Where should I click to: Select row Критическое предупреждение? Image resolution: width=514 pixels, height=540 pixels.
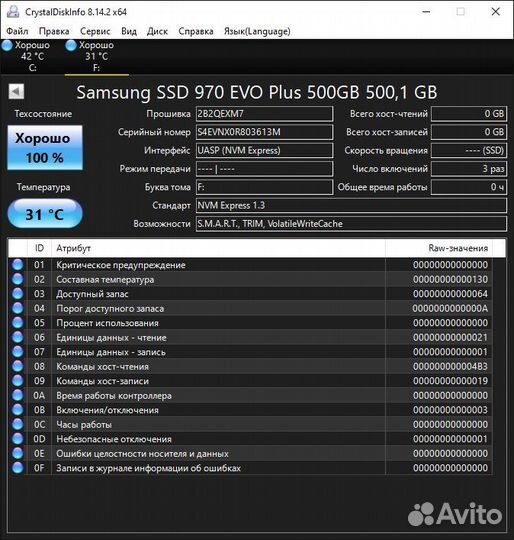(x=250, y=264)
